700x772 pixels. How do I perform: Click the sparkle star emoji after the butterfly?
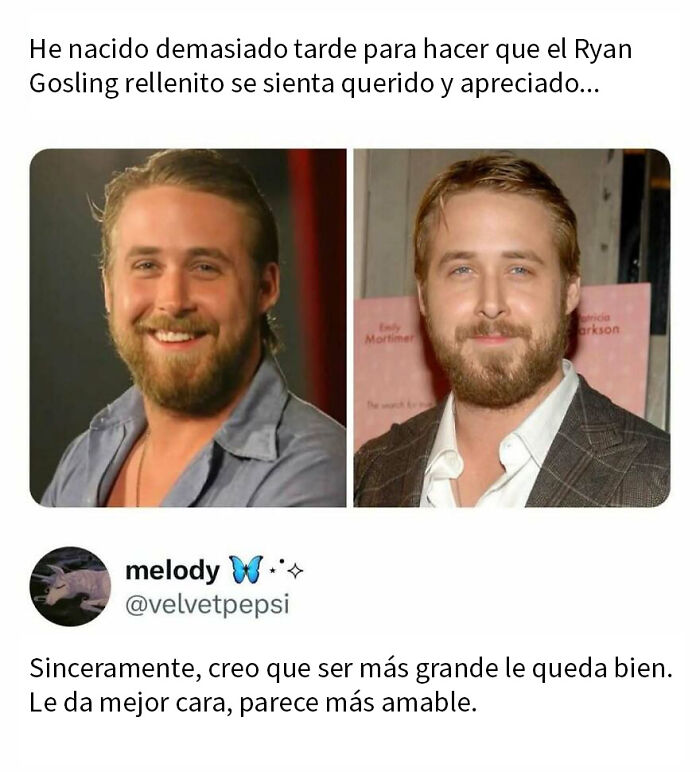point(295,572)
